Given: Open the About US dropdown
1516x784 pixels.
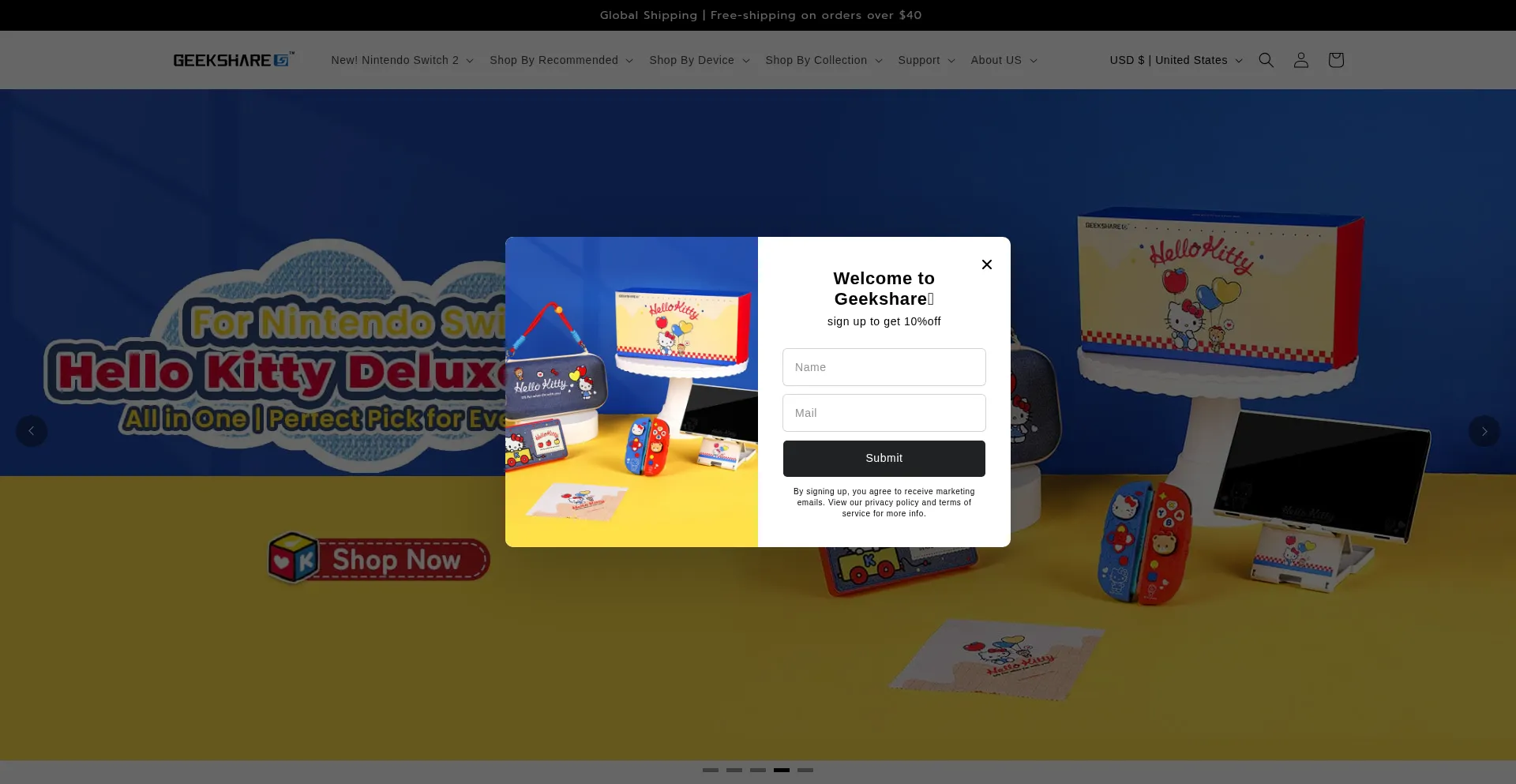Looking at the screenshot, I should [1003, 60].
